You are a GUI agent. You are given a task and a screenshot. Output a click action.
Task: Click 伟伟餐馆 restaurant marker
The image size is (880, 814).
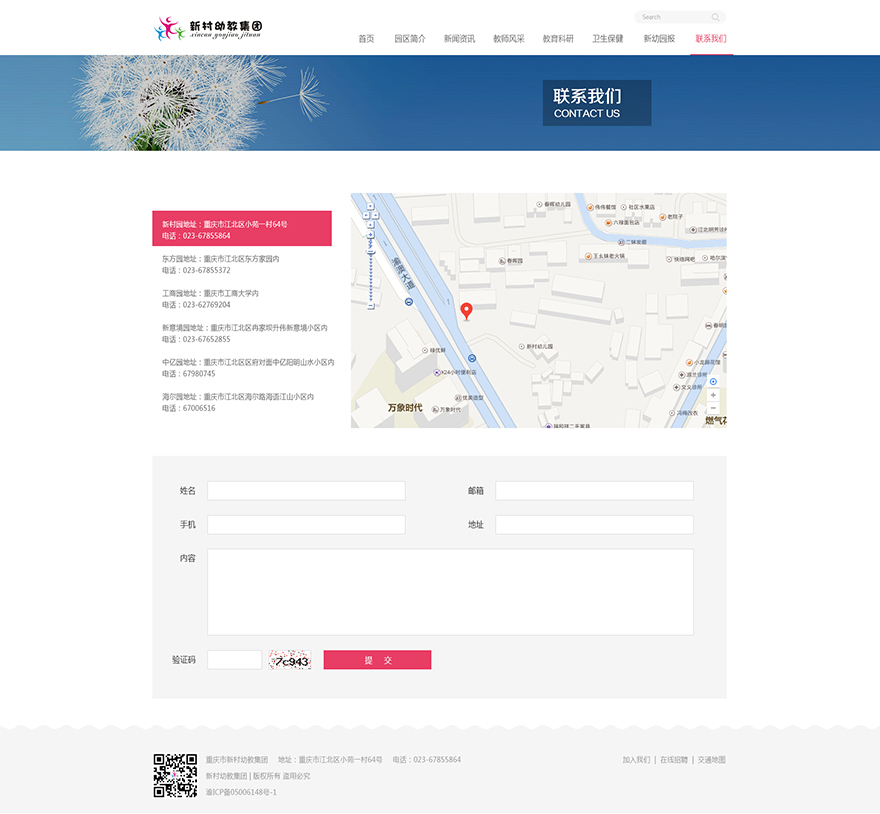click(x=590, y=207)
